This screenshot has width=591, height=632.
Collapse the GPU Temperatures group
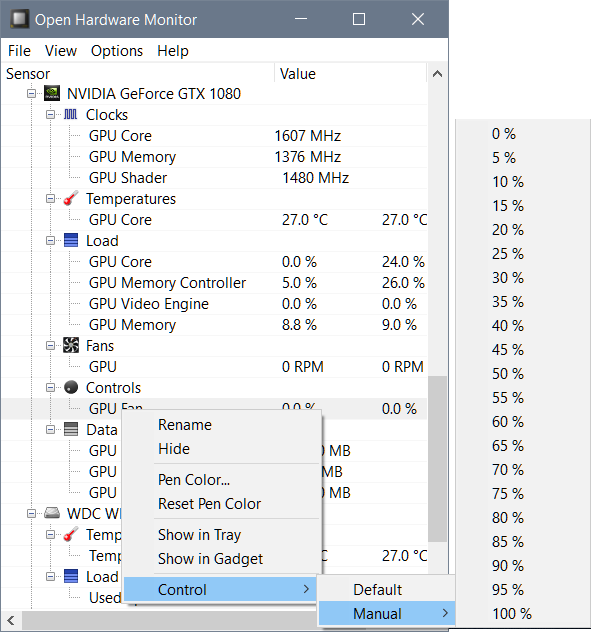coord(50,198)
